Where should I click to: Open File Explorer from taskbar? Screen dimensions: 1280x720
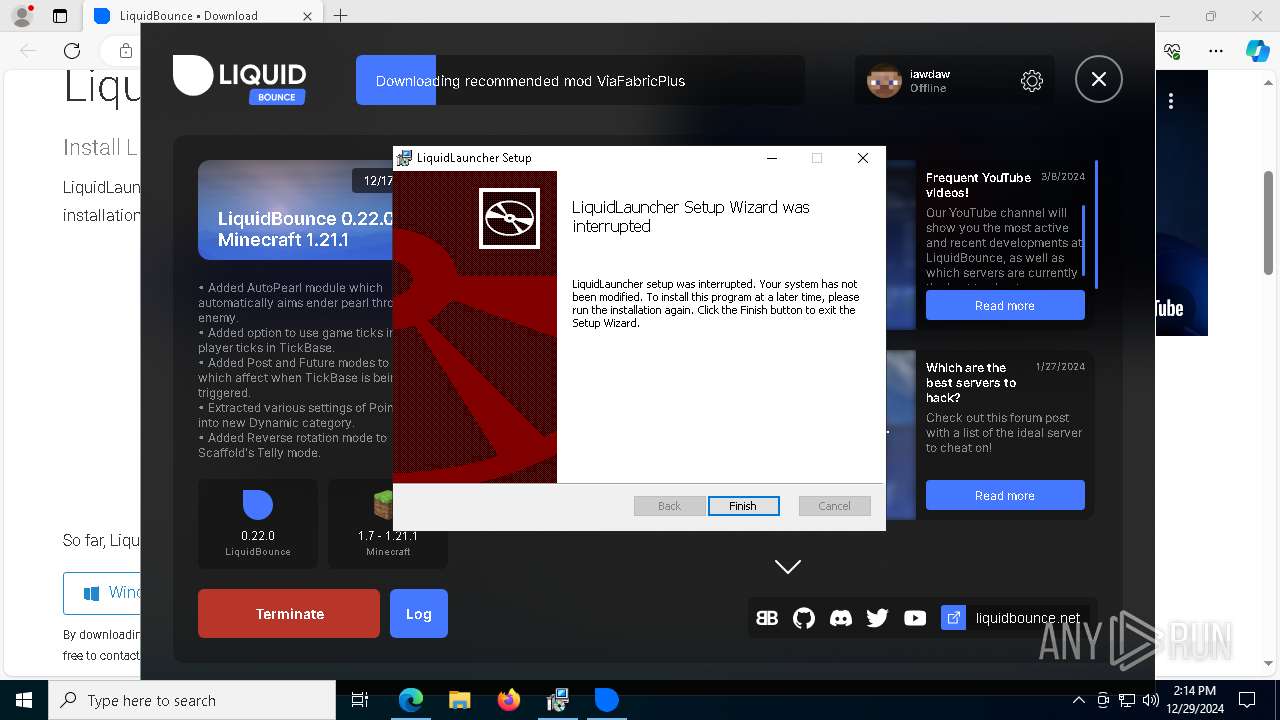tap(459, 700)
